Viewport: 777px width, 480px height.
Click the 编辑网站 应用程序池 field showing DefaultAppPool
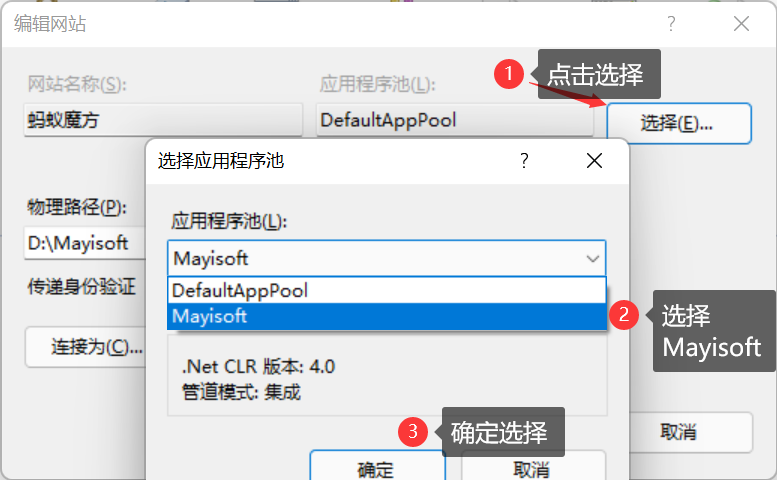point(456,121)
